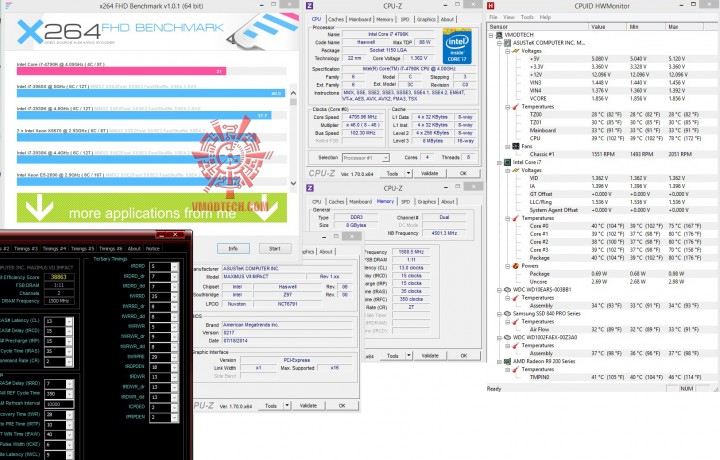
Task: Open the Notice tab in memory tweak window
Action: 153,248
